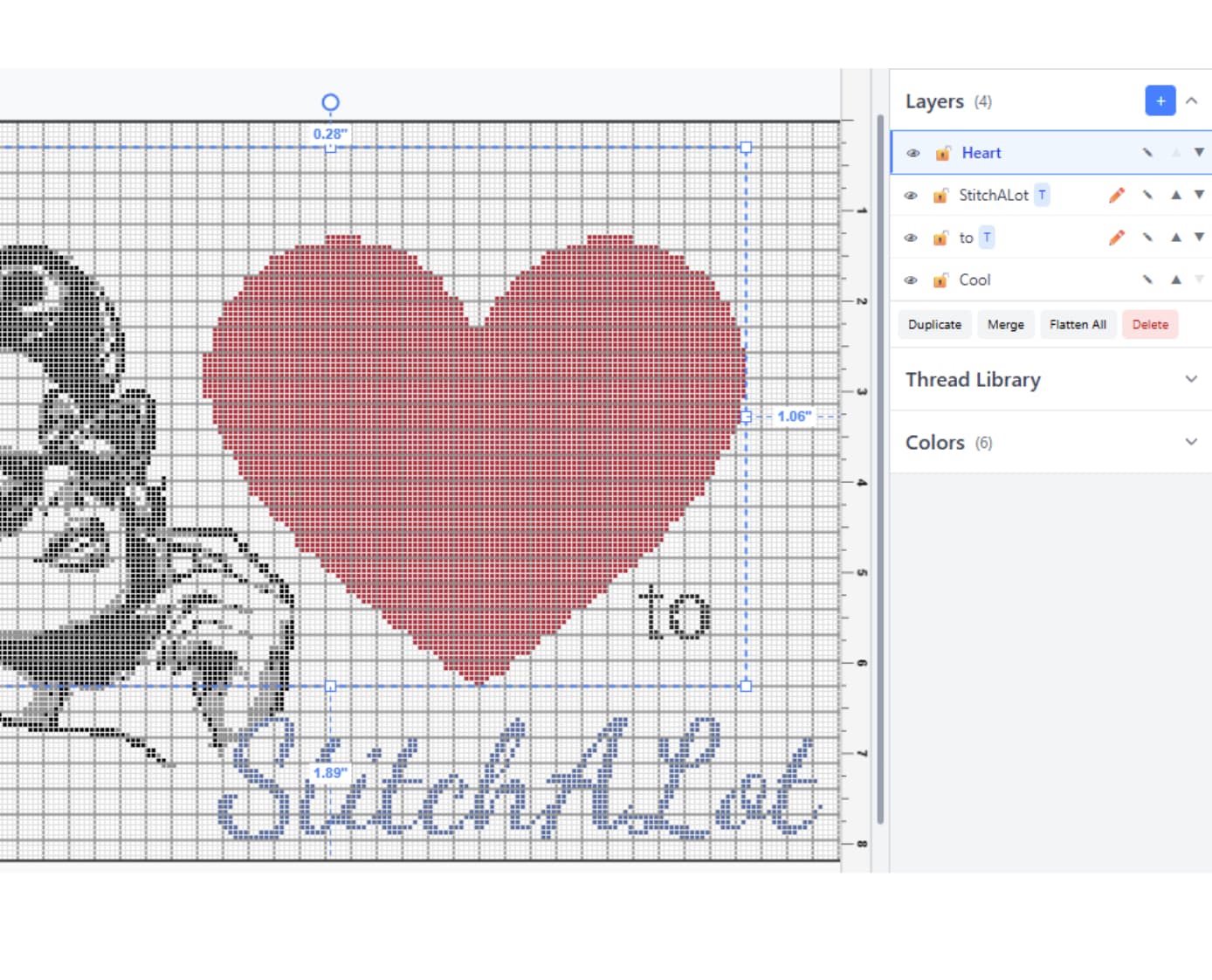Screen dimensions: 1212x980
Task: Move the Heart layer down
Action: 1199,153
